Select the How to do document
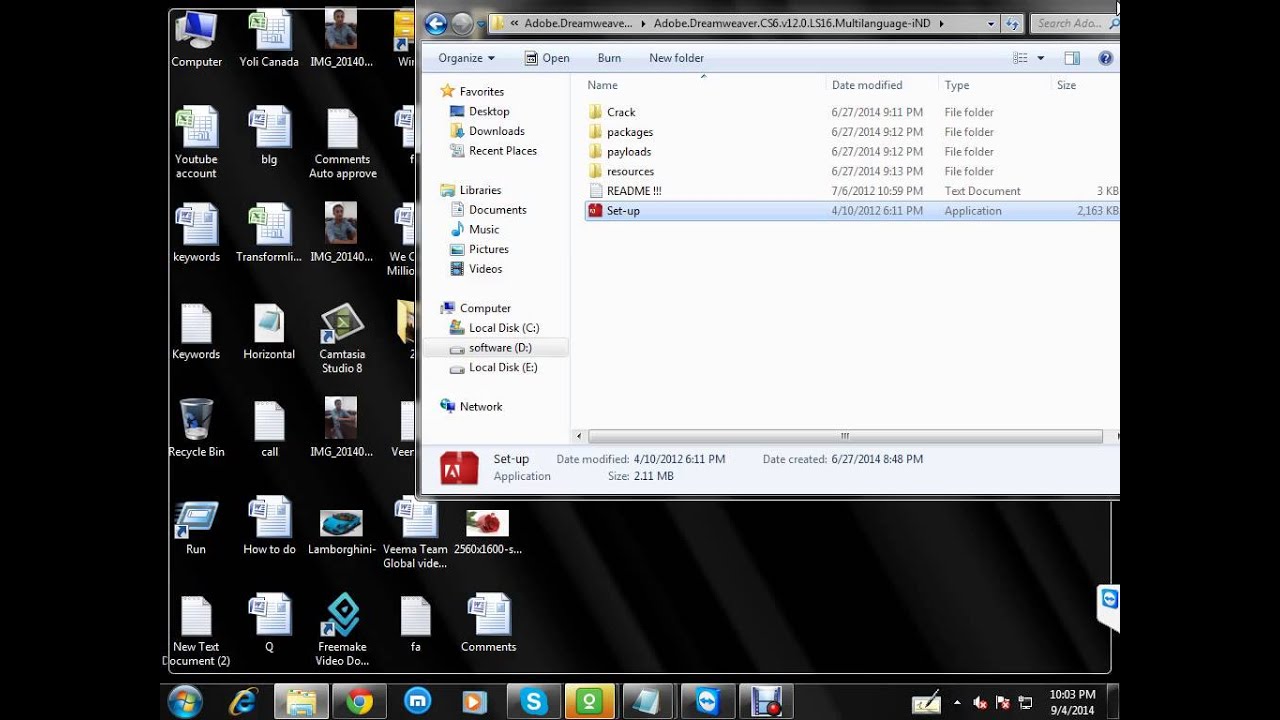This screenshot has height=720, width=1280. point(269,526)
